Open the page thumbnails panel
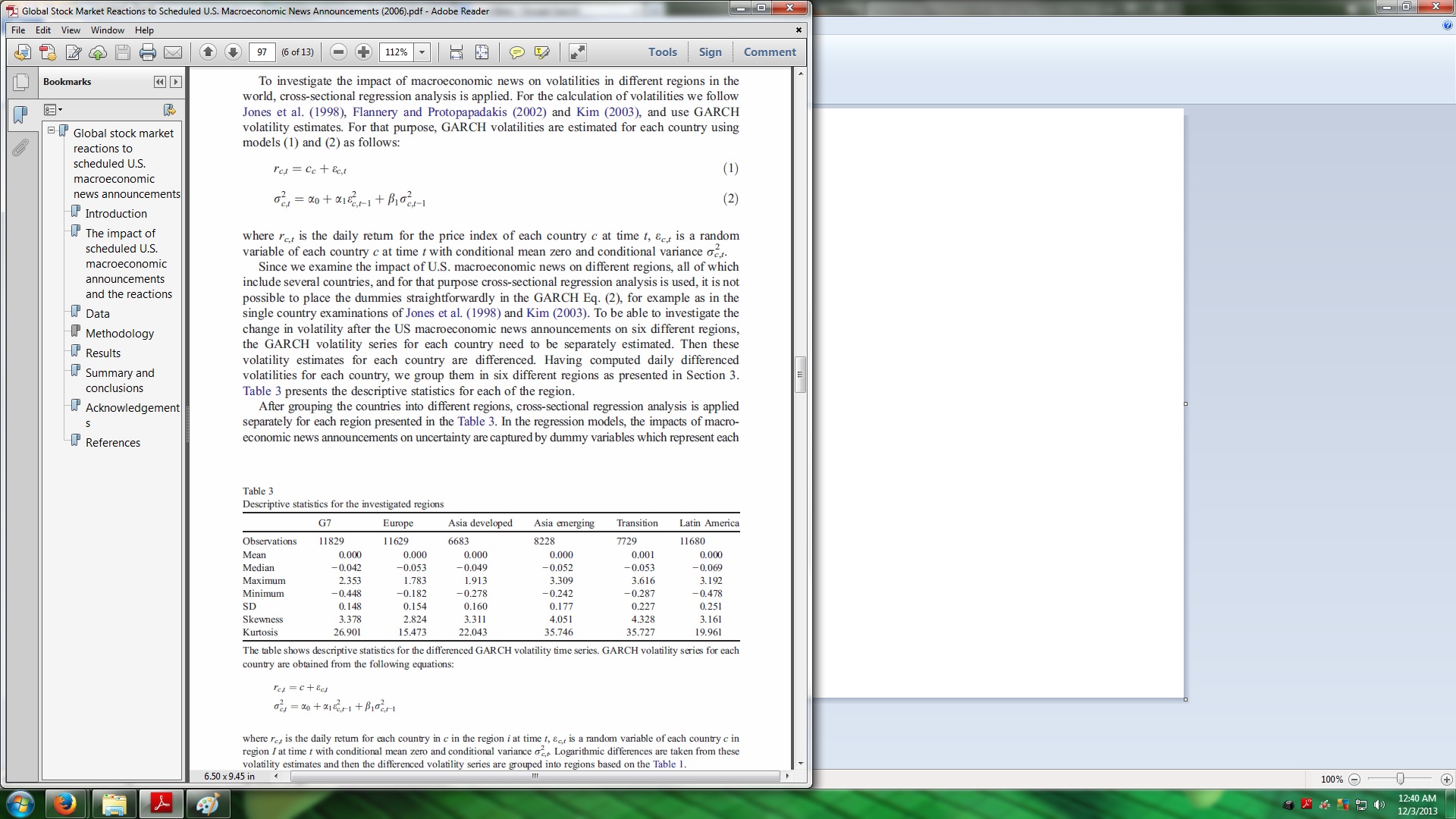 click(x=20, y=82)
